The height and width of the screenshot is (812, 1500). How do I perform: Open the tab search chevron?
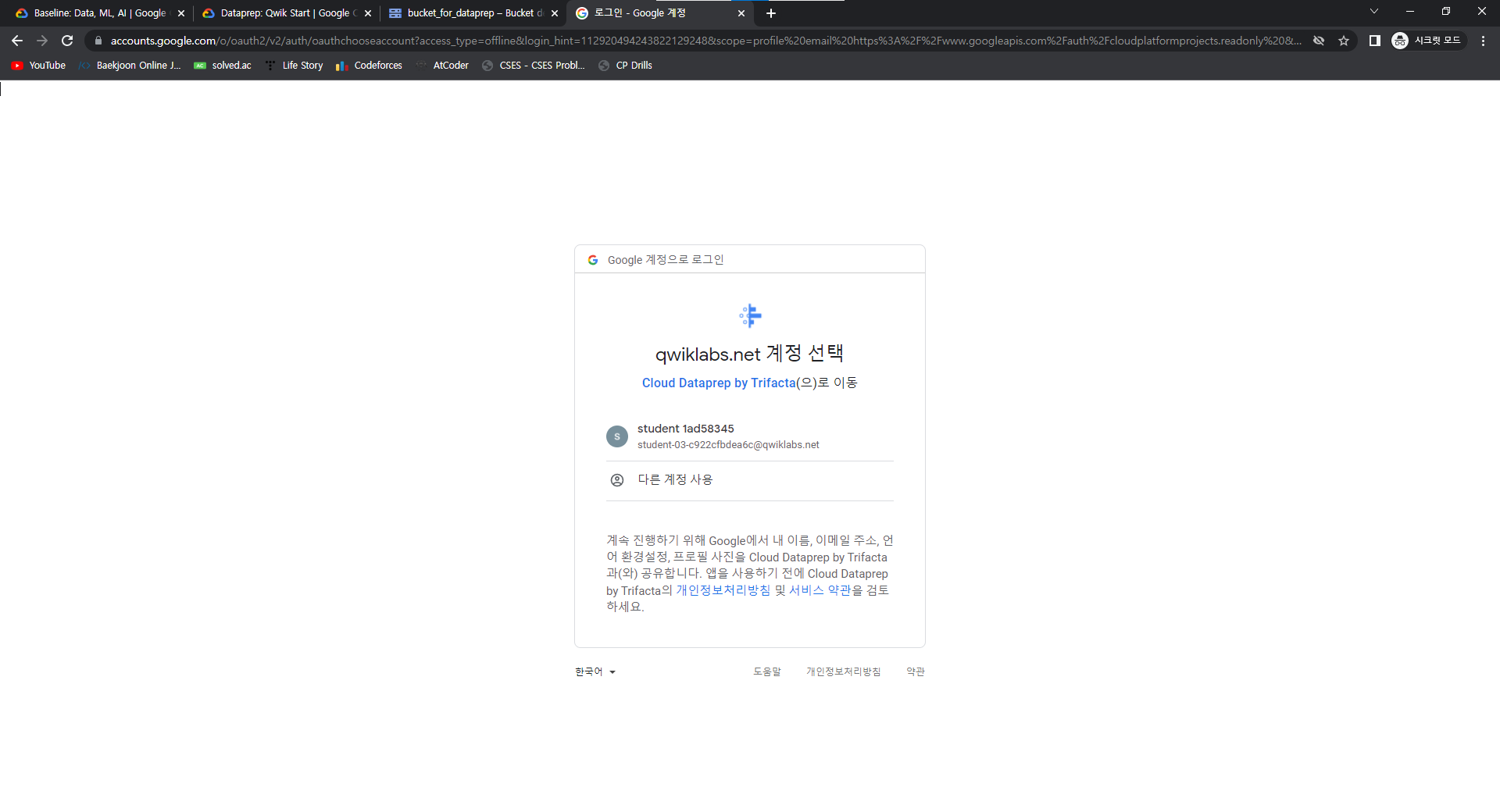pos(1374,12)
